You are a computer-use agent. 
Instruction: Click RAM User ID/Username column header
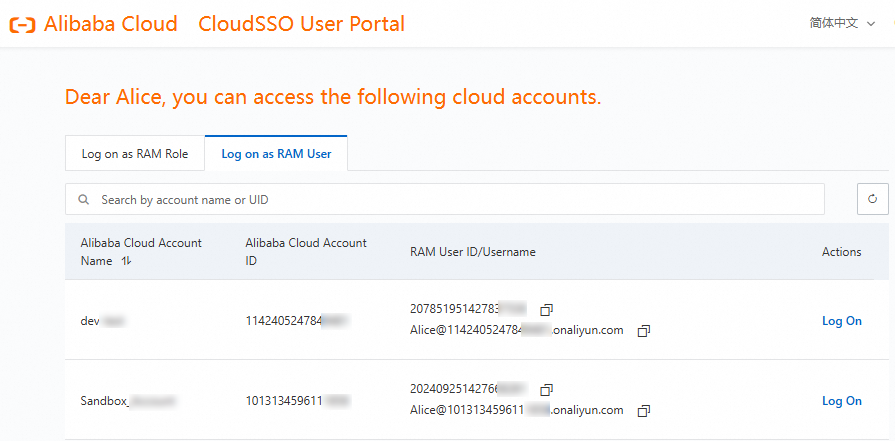click(x=473, y=252)
